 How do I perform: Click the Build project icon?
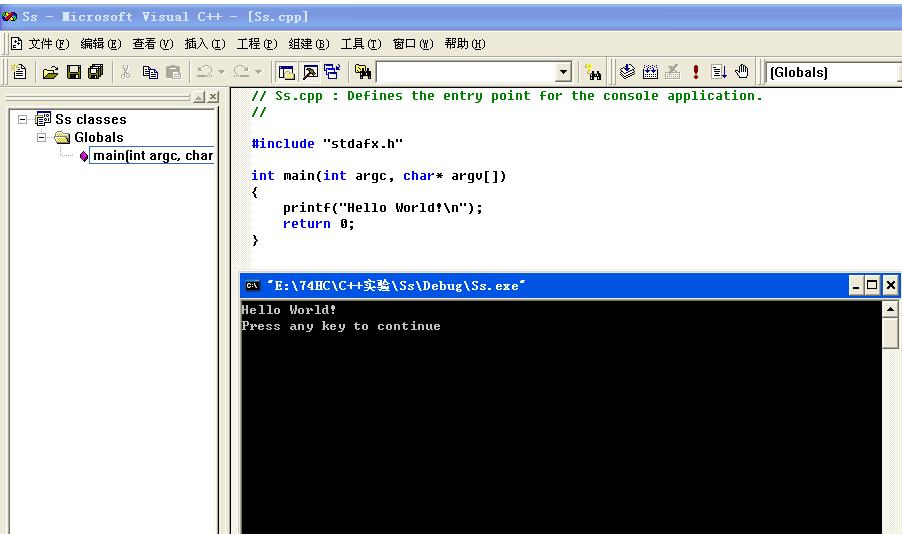click(x=650, y=72)
